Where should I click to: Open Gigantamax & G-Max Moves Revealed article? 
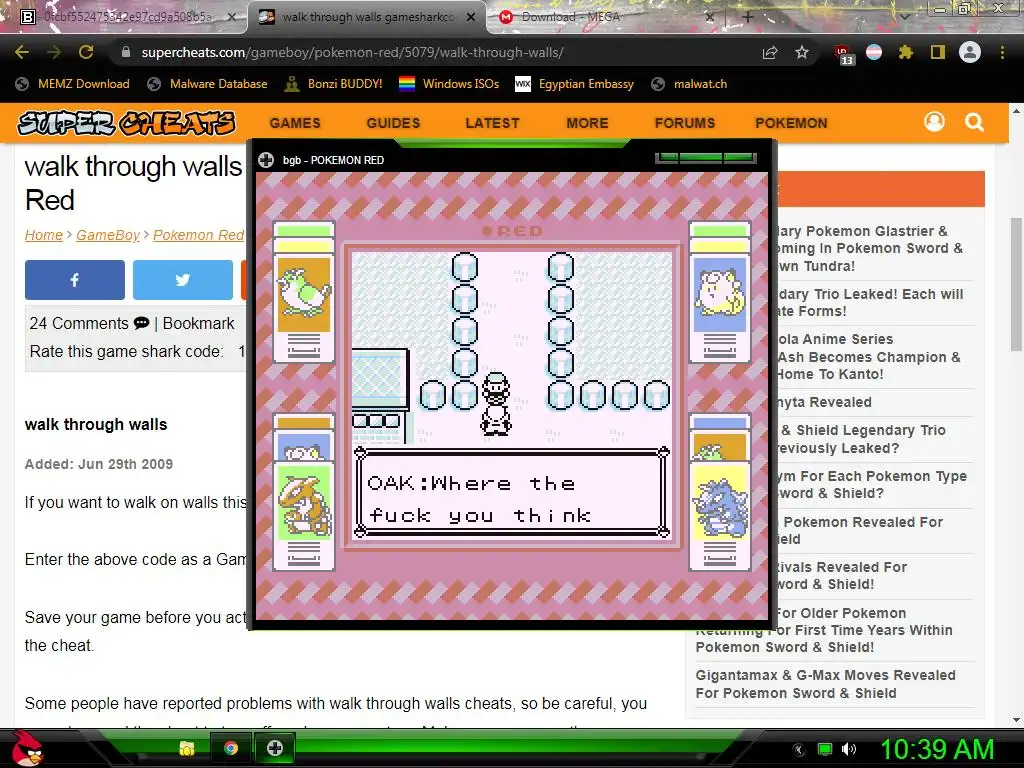point(825,684)
